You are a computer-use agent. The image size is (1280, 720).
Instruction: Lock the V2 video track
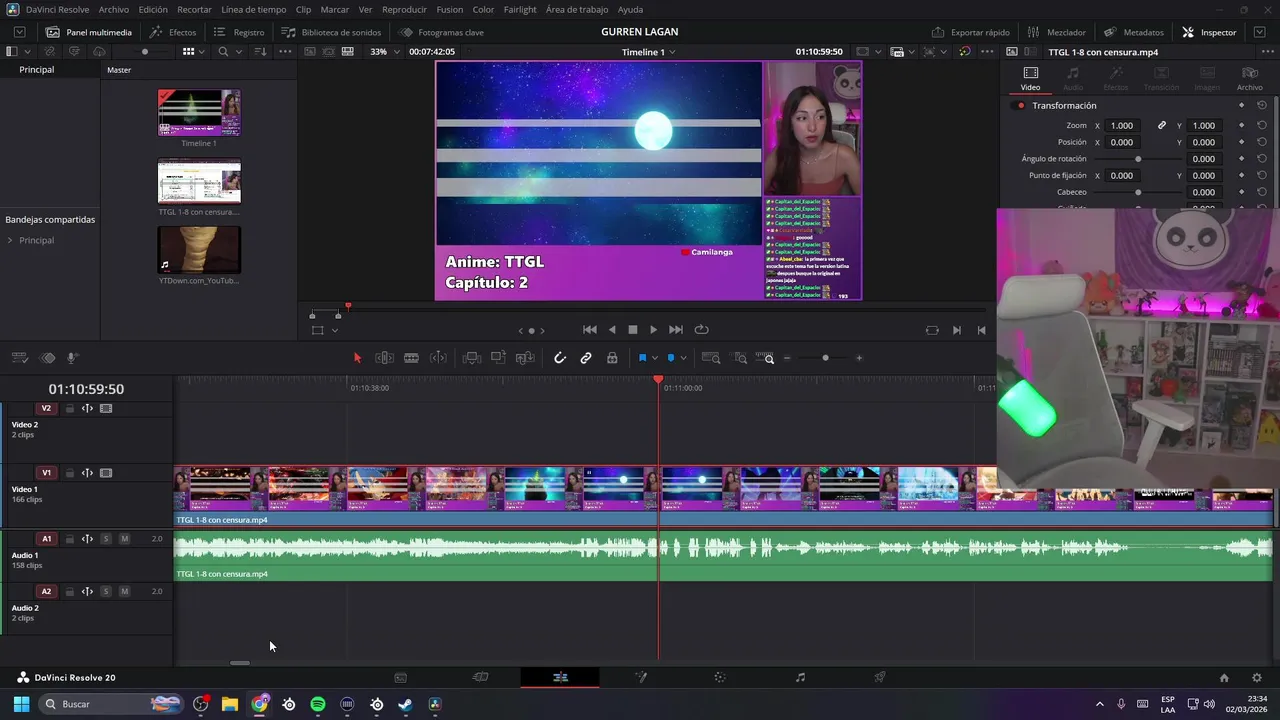pyautogui.click(x=70, y=408)
